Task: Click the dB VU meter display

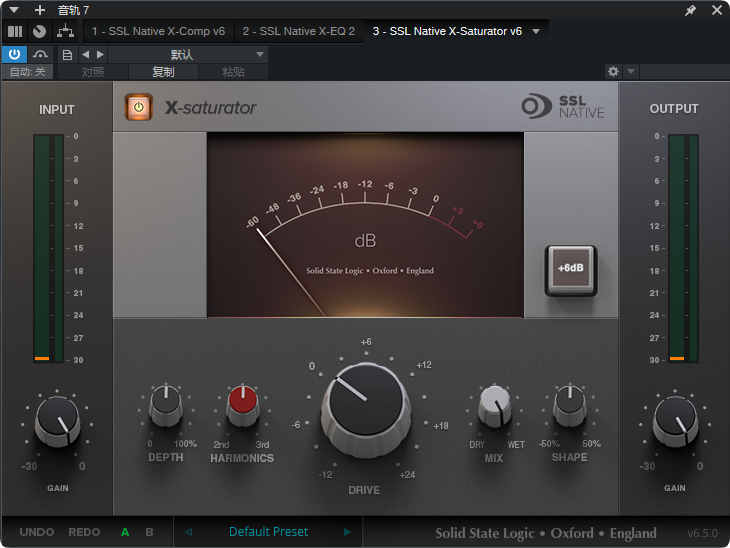Action: pos(365,225)
